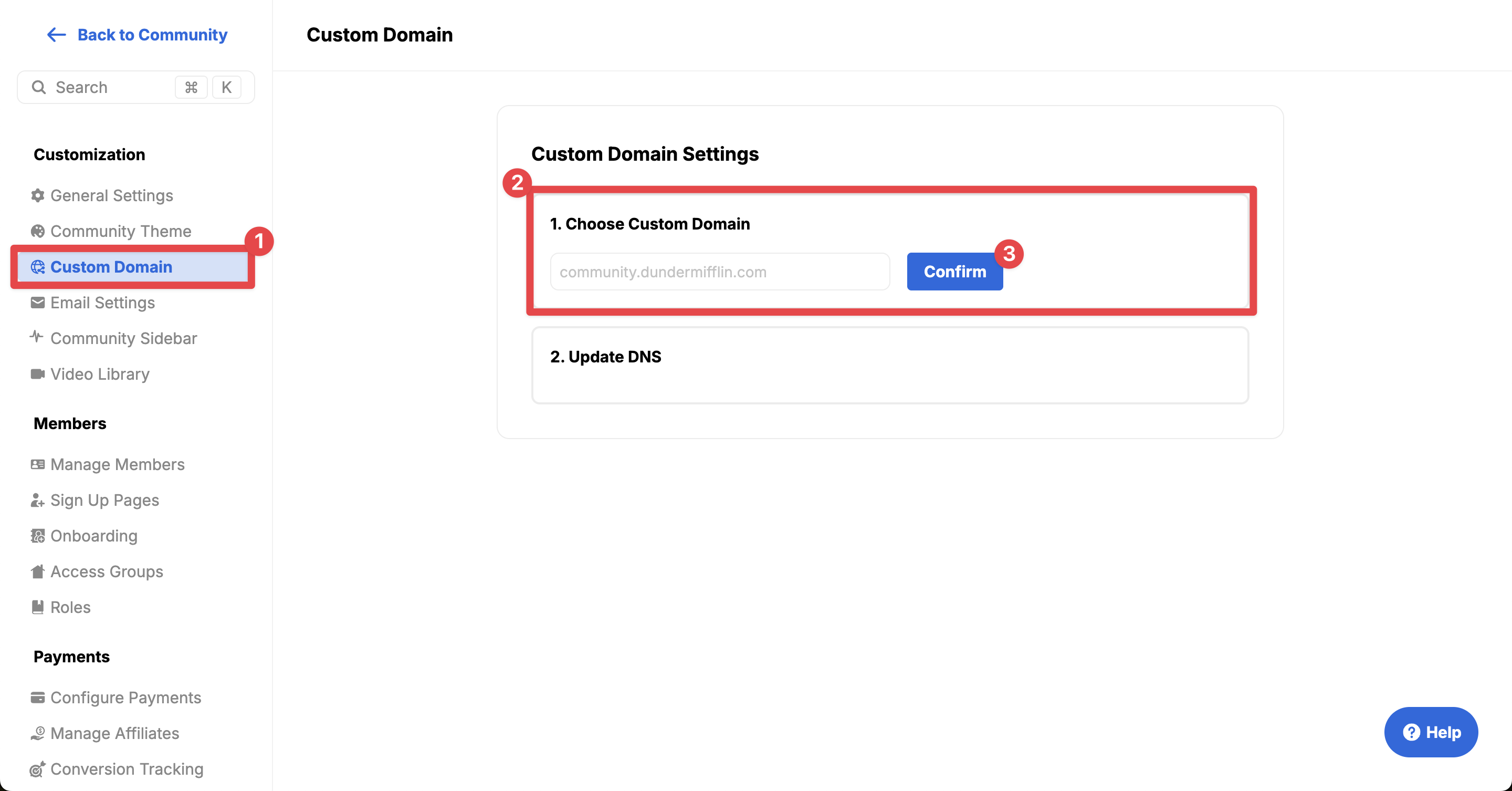Click the Help button
1512x791 pixels.
[1431, 732]
